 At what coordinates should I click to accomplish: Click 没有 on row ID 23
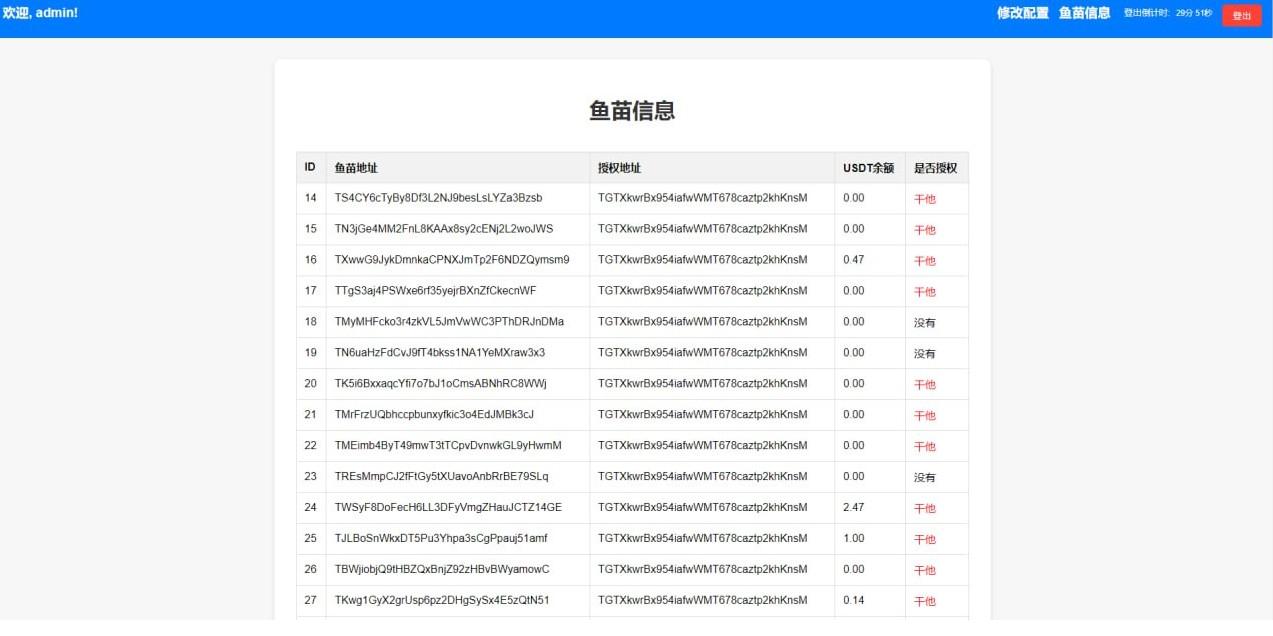[924, 477]
